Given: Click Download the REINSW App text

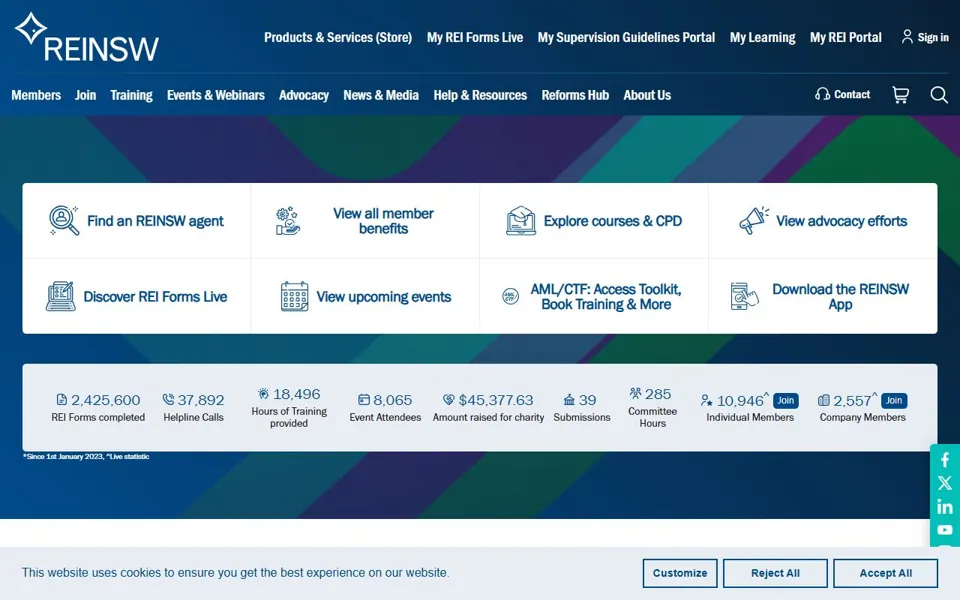Looking at the screenshot, I should point(841,297).
